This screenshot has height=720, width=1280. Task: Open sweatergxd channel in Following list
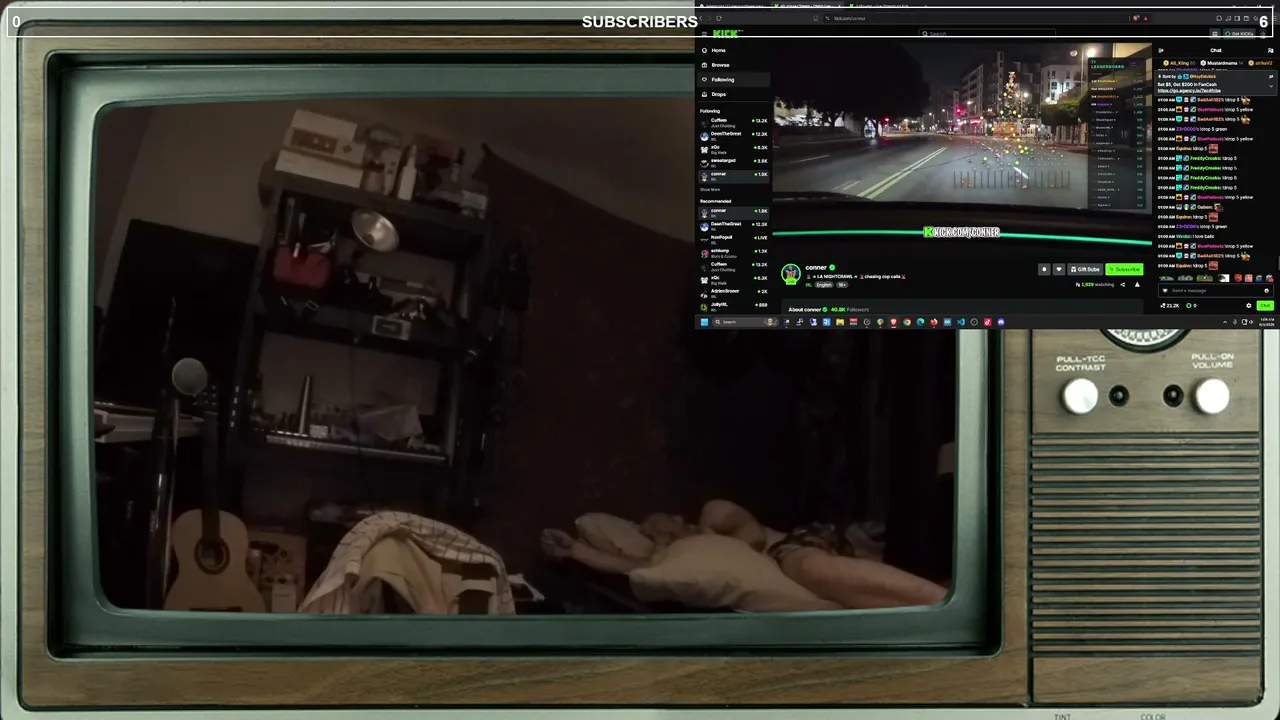click(x=733, y=163)
